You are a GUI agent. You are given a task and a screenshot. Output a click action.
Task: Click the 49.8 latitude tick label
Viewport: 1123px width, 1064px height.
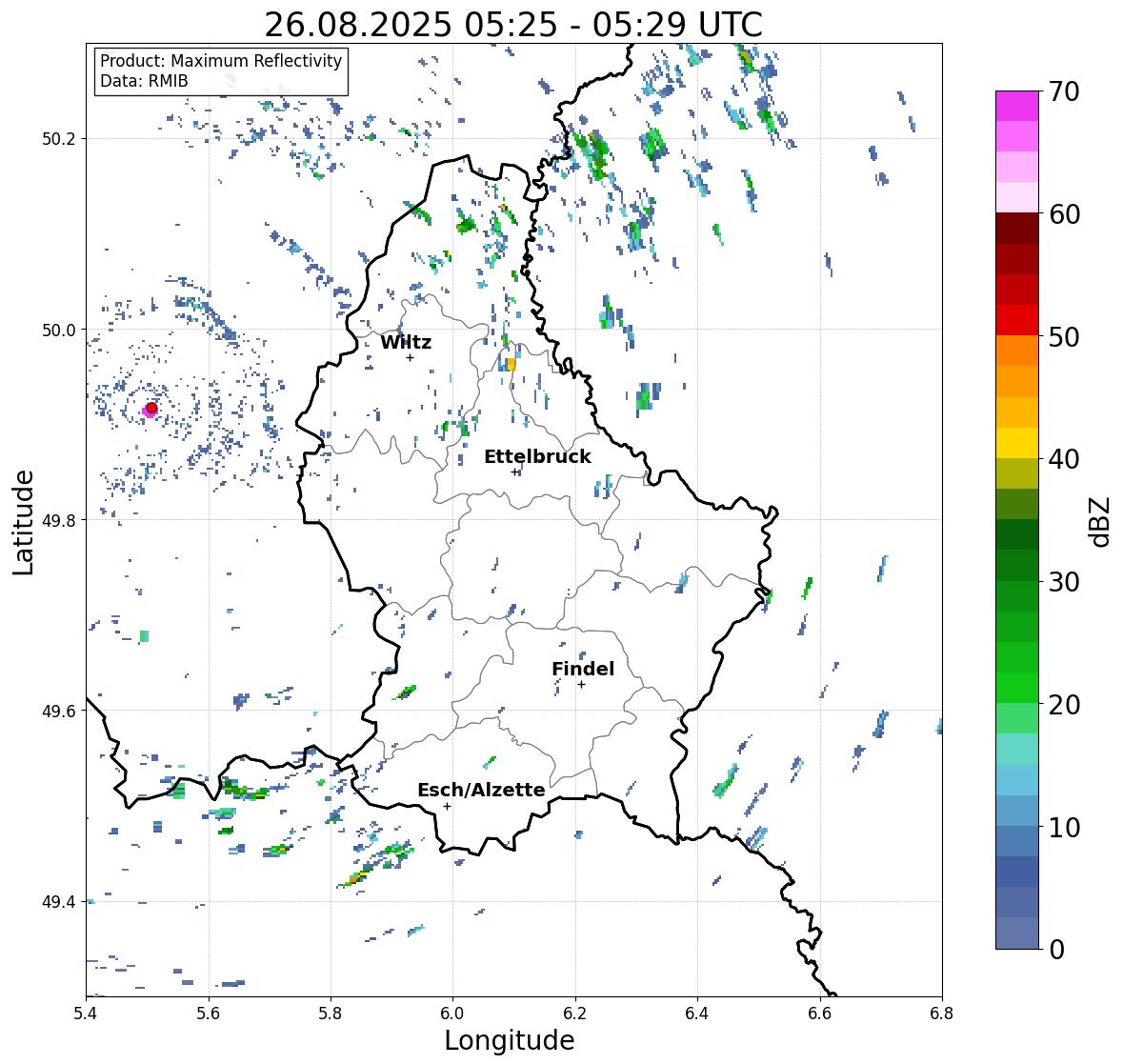point(59,520)
